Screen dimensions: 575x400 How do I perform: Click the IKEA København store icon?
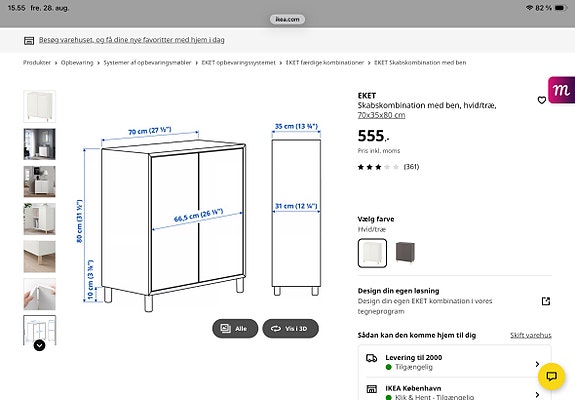tap(371, 389)
